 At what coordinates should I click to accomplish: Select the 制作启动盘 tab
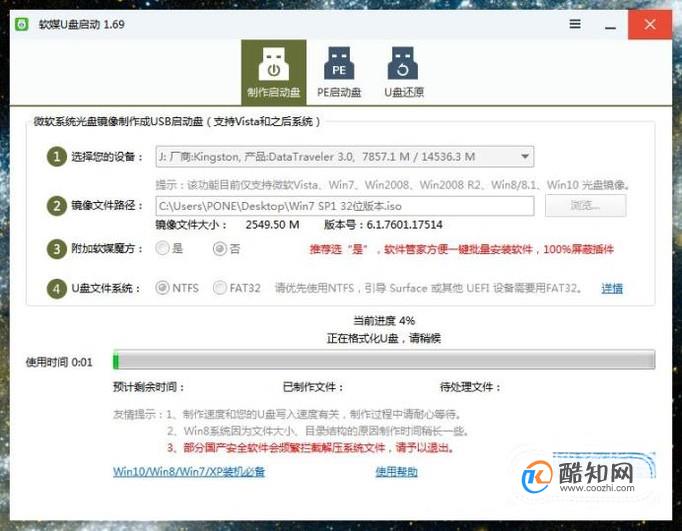pyautogui.click(x=274, y=73)
